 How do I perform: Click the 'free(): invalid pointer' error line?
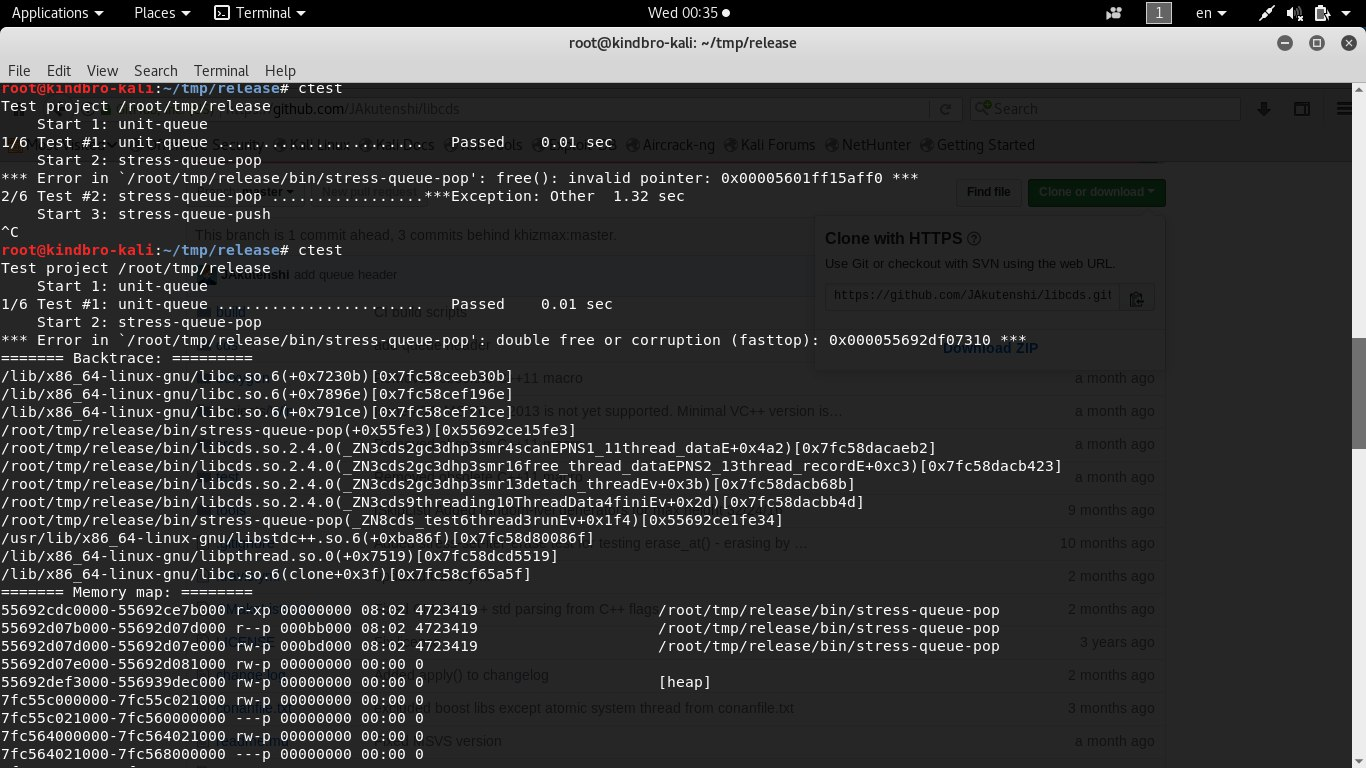pos(460,178)
